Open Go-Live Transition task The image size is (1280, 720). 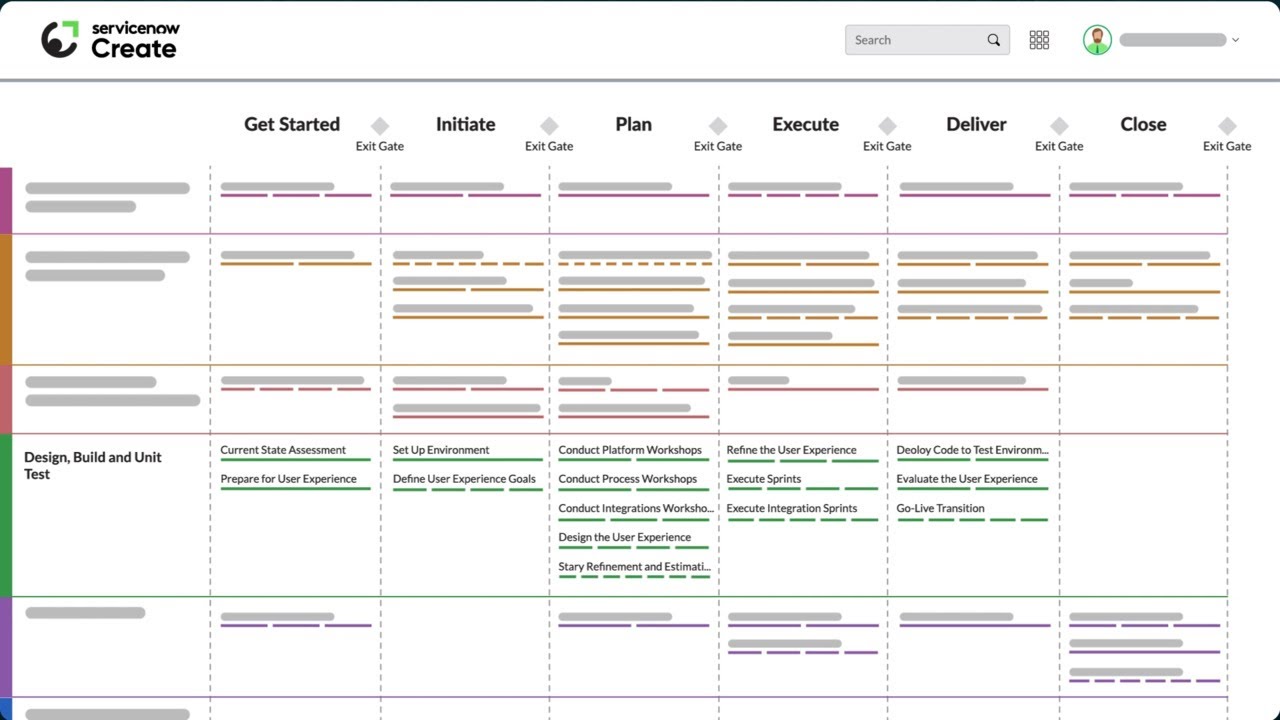pyautogui.click(x=940, y=508)
